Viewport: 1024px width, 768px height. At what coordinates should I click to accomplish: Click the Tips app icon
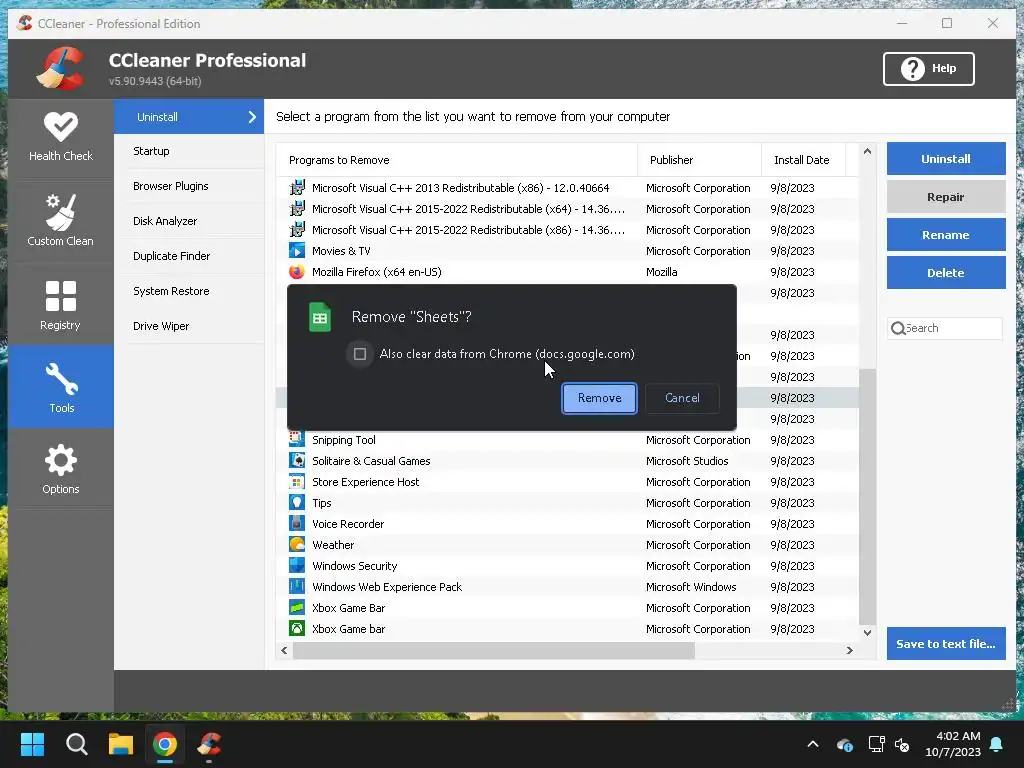click(x=297, y=503)
